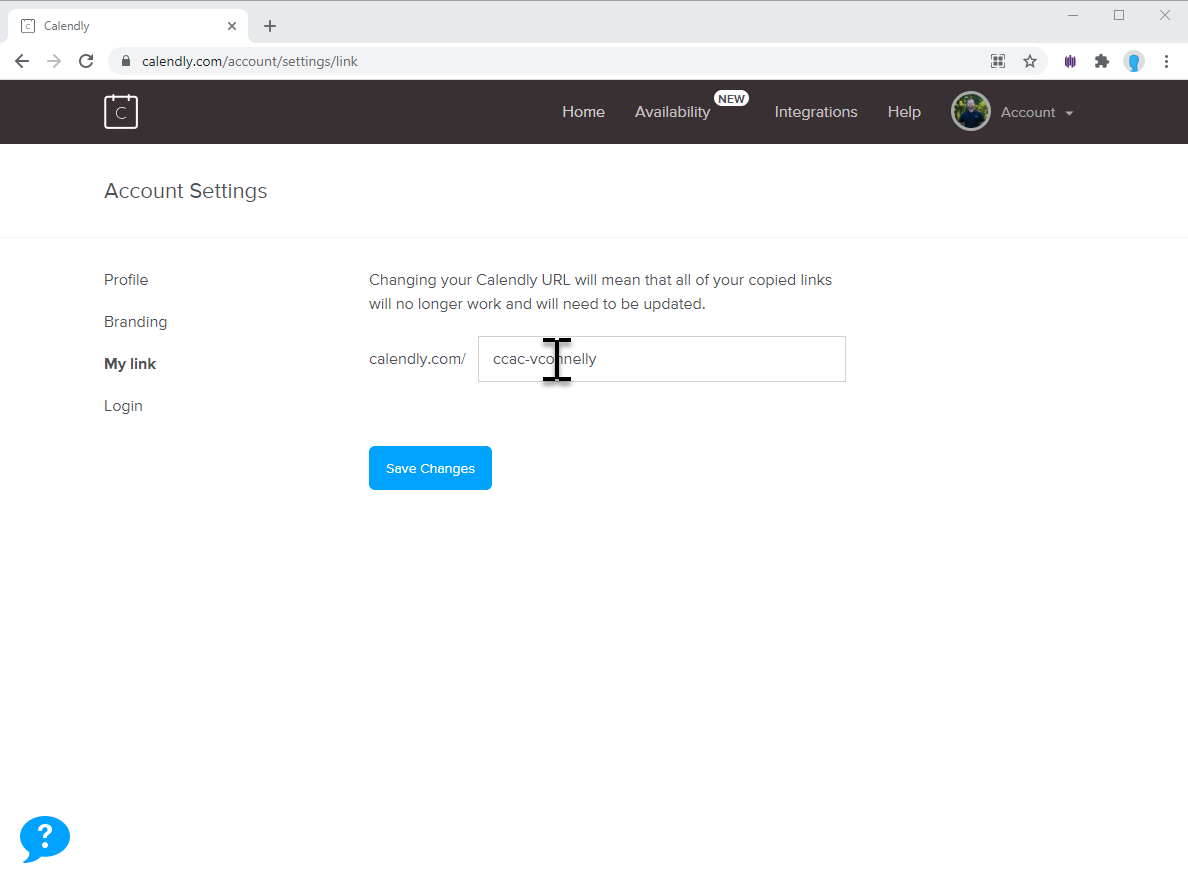This screenshot has height=890, width=1188.
Task: Open the blue help chat bubble icon
Action: pyautogui.click(x=45, y=838)
